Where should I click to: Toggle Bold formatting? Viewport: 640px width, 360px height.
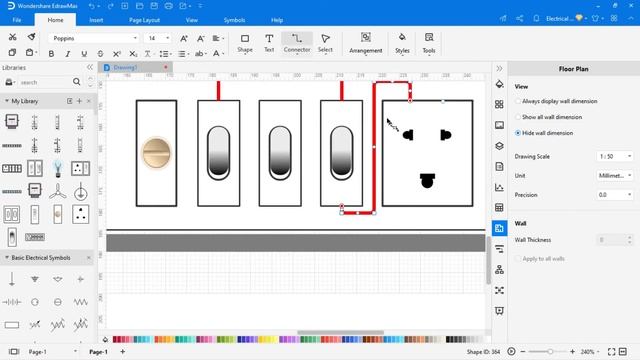(51, 53)
